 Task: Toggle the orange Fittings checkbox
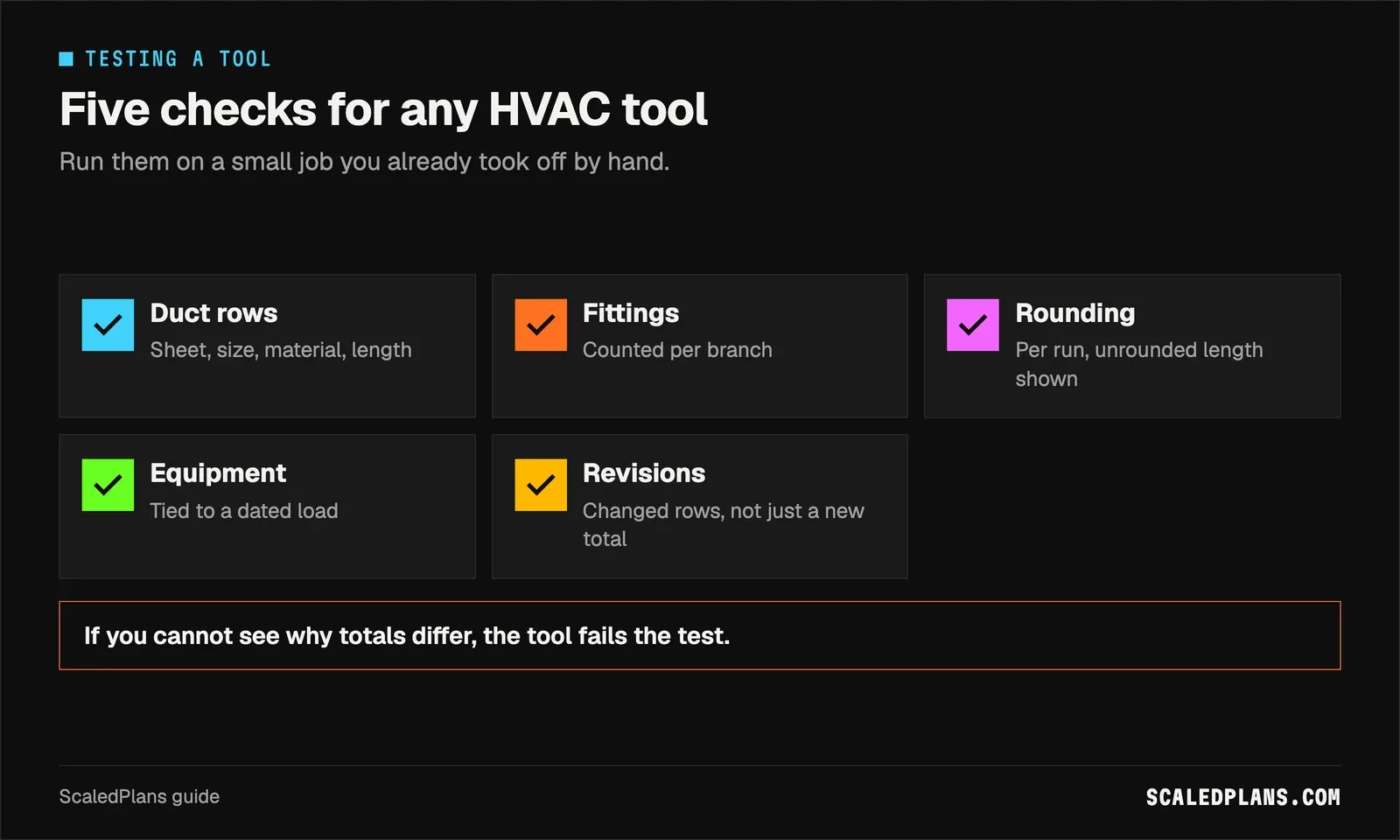(541, 325)
